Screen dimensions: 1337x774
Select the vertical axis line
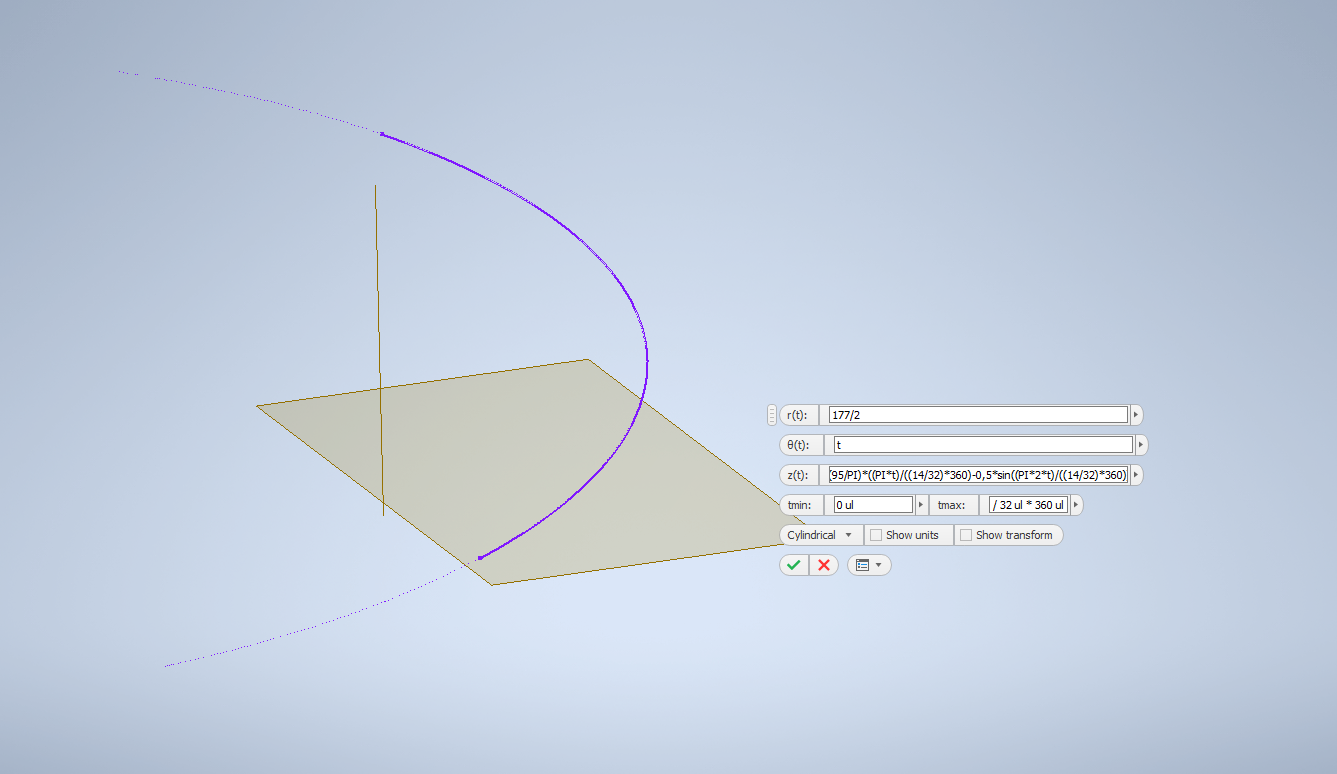[379, 350]
